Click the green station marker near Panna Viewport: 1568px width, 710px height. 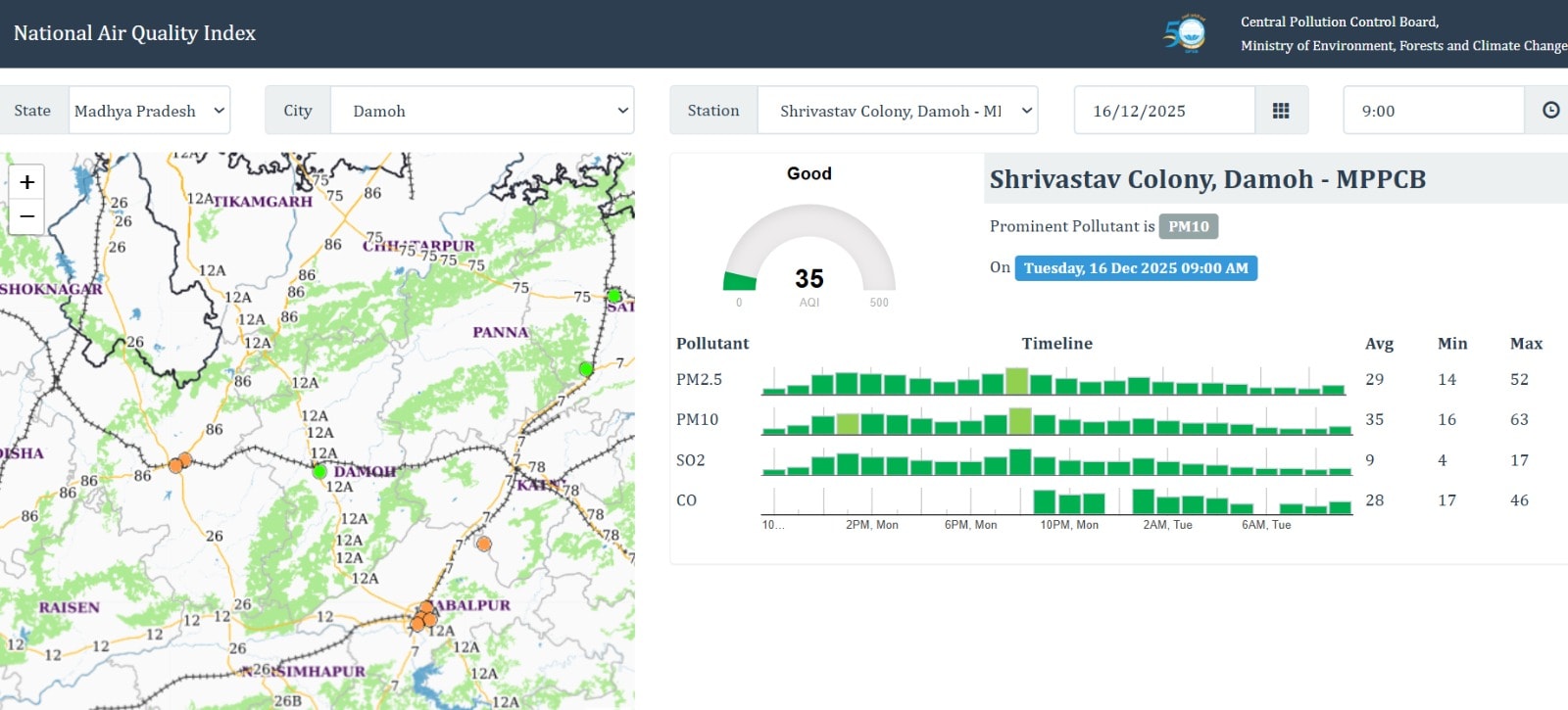[586, 369]
